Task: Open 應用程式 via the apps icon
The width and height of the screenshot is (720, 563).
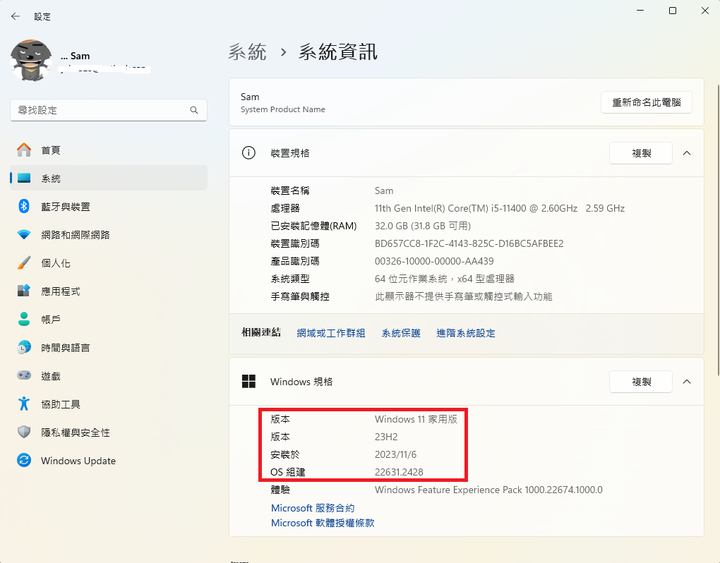Action: click(24, 291)
